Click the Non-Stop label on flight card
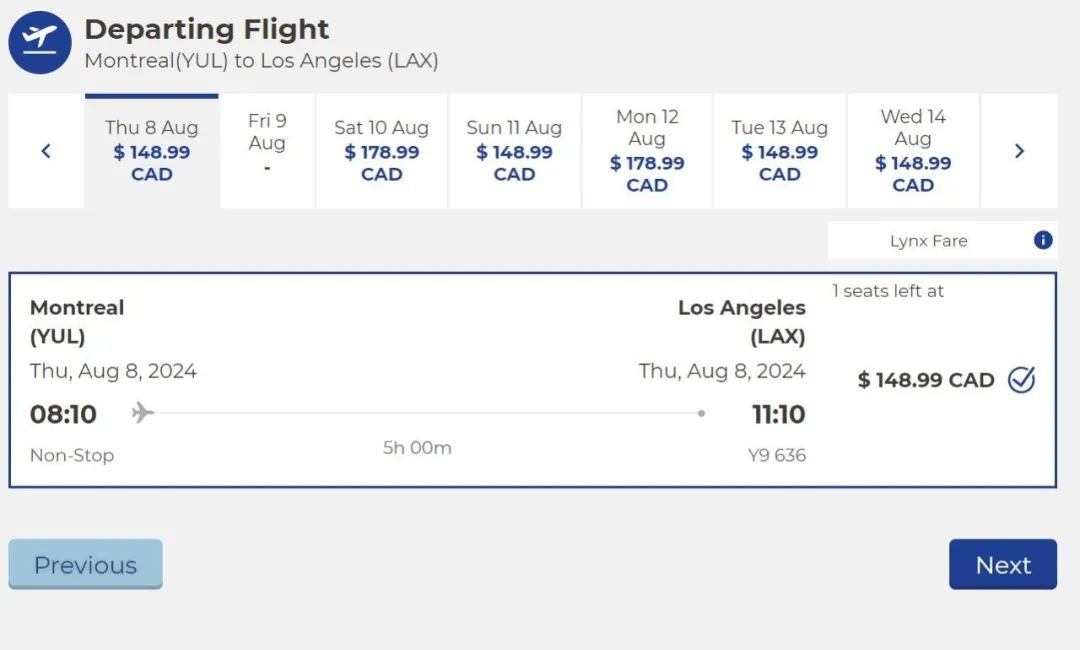Image resolution: width=1080 pixels, height=650 pixels. click(x=72, y=455)
